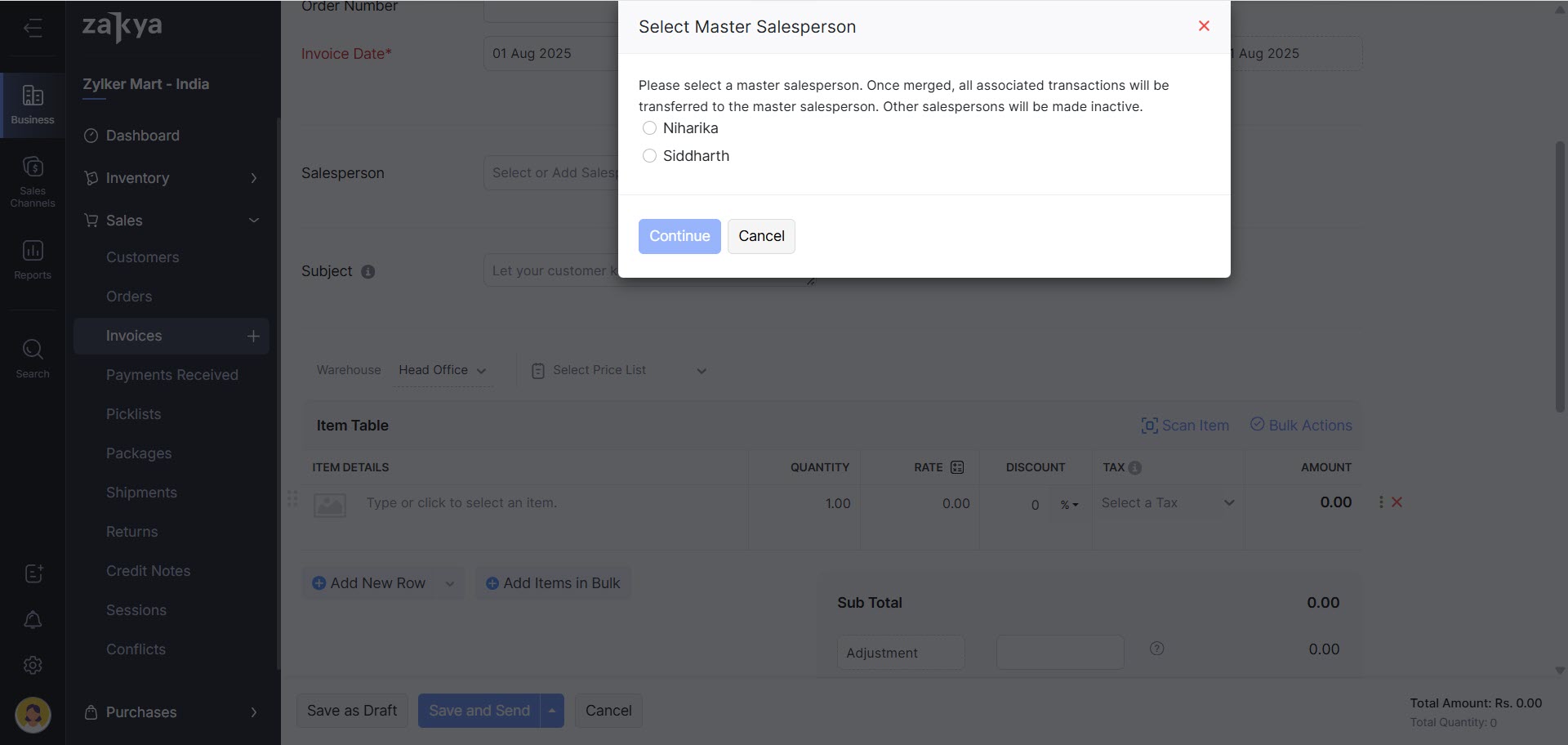Select Siddharth radio button

click(x=649, y=156)
